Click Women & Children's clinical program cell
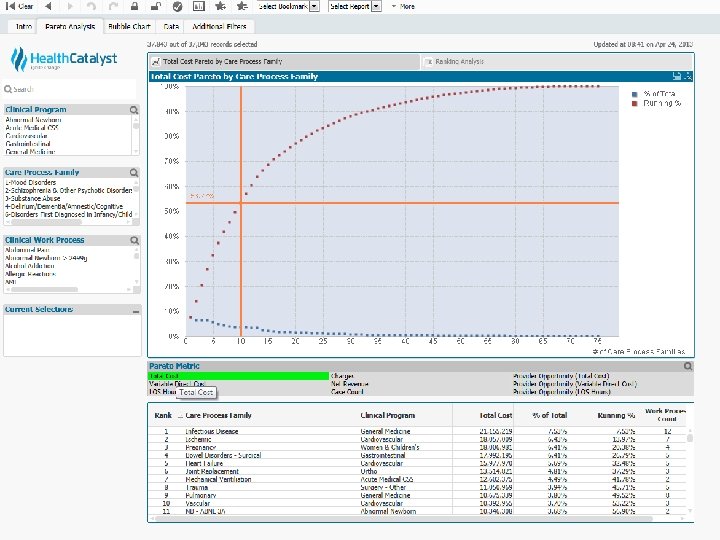This screenshot has height=540, width=720. click(389, 448)
